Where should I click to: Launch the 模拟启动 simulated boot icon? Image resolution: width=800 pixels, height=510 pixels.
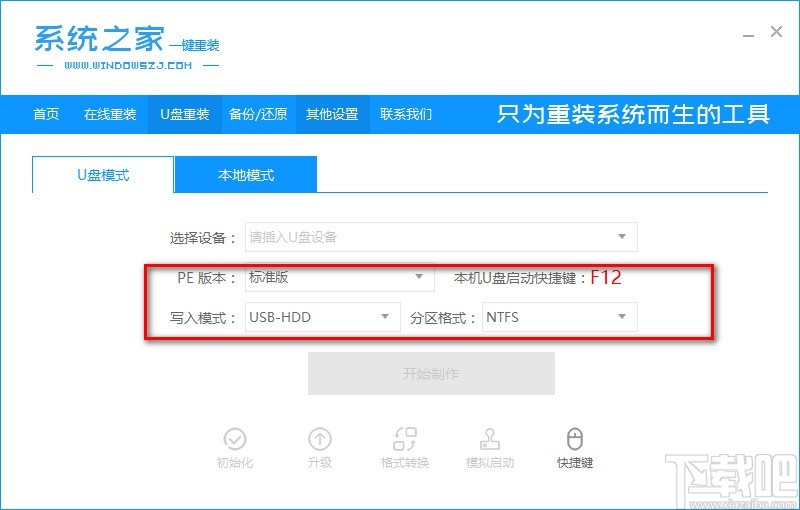click(490, 439)
